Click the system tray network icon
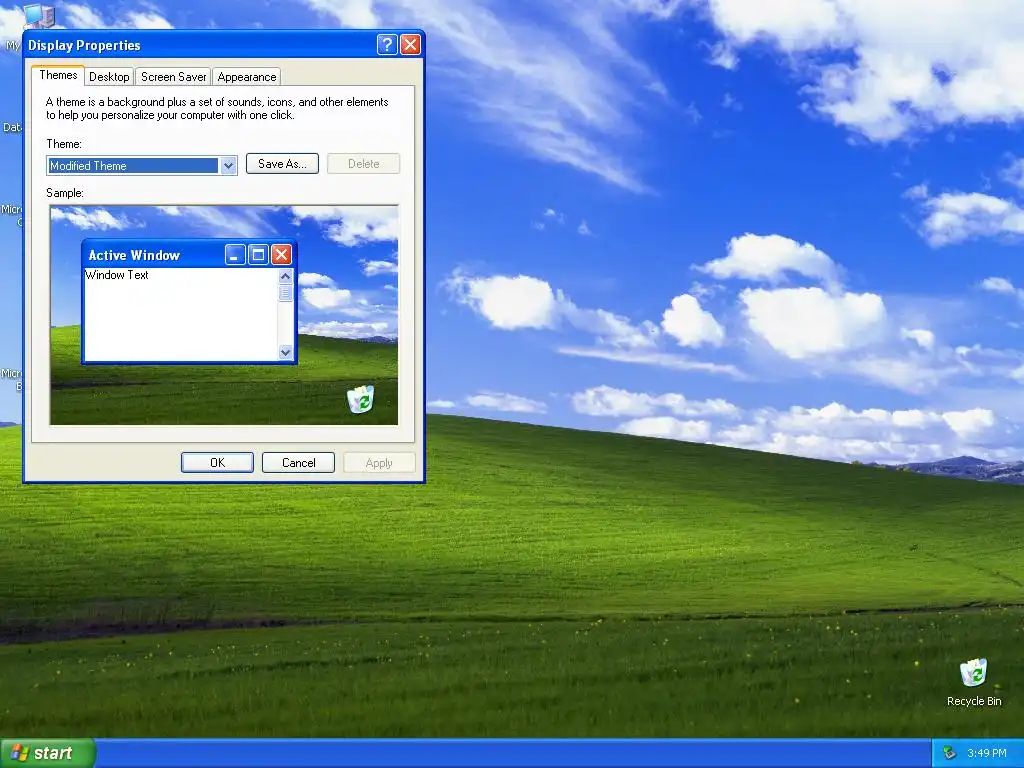This screenshot has height=768, width=1024. pyautogui.click(x=949, y=753)
